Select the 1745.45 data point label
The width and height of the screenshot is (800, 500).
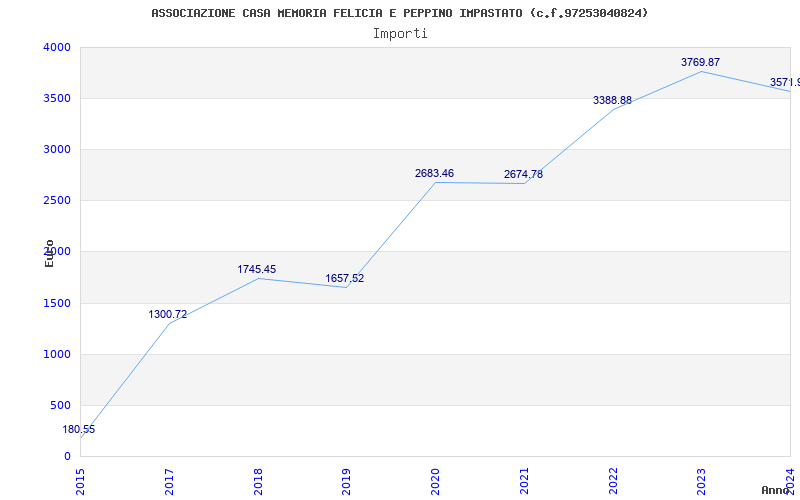pos(256,269)
